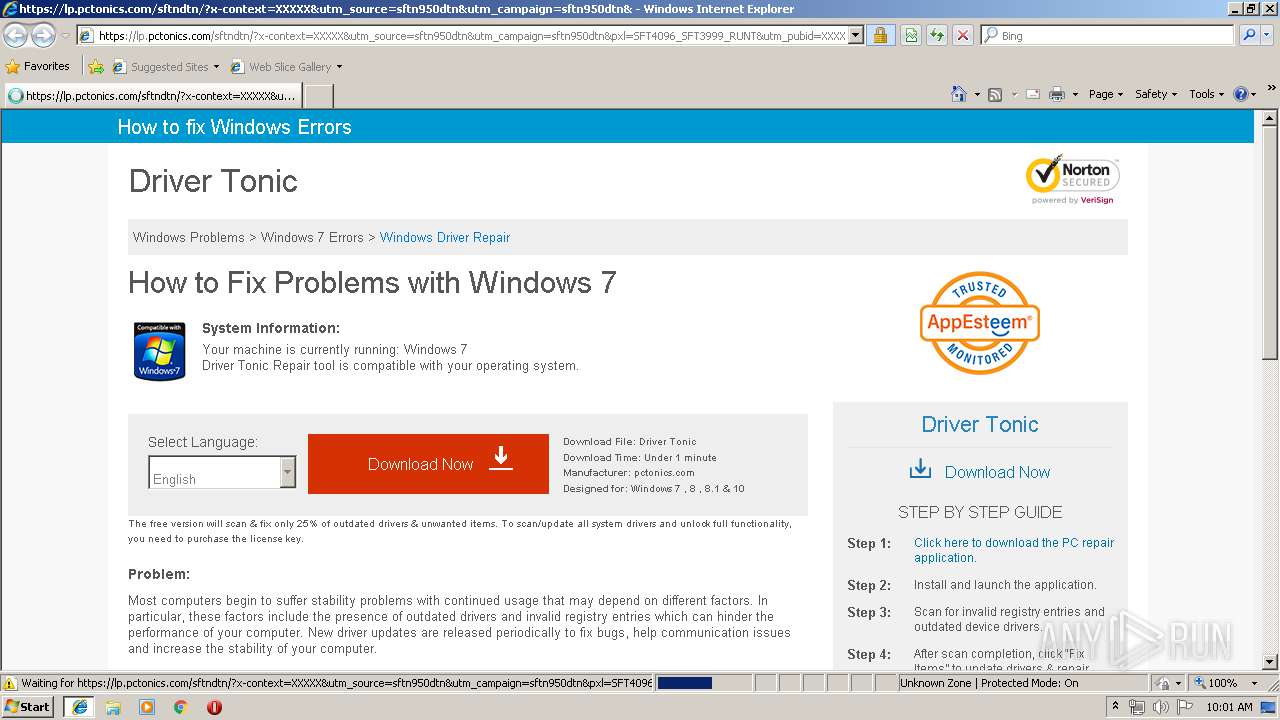The width and height of the screenshot is (1280, 720).
Task: Click the sidebar download arrow icon
Action: 920,470
